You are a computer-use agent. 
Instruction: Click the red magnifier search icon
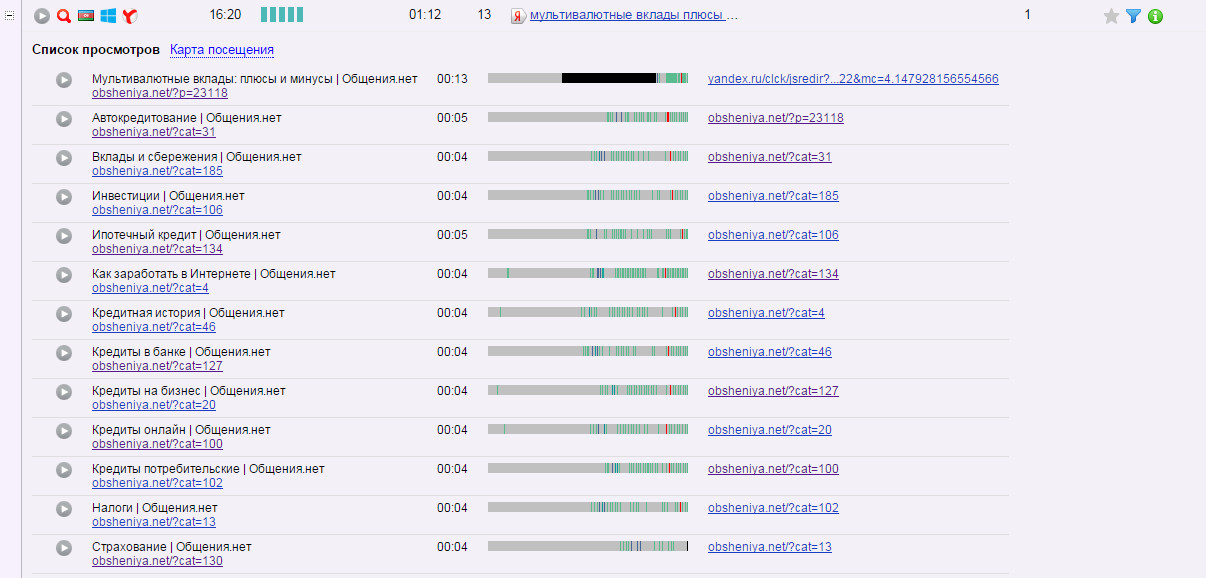64,16
